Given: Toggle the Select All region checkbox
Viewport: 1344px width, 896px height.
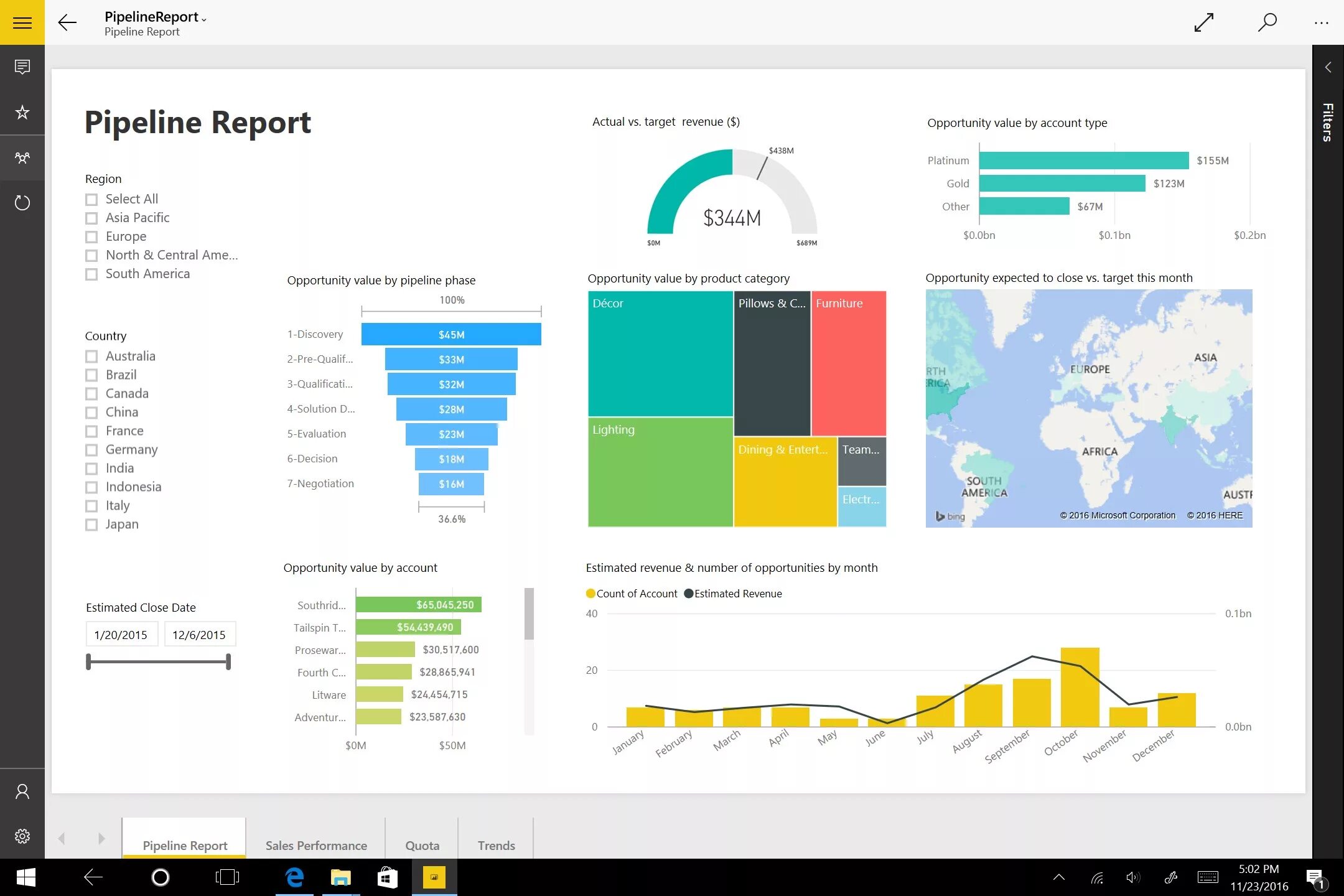Looking at the screenshot, I should 91,198.
